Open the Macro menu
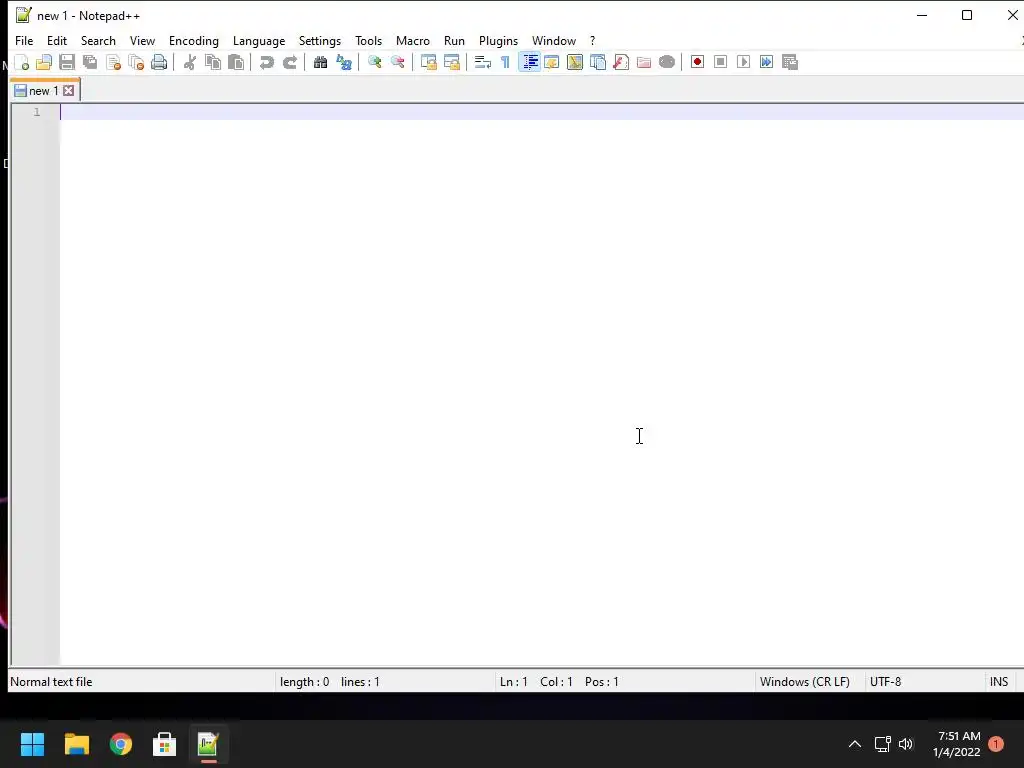This screenshot has height=768, width=1024. [x=413, y=40]
